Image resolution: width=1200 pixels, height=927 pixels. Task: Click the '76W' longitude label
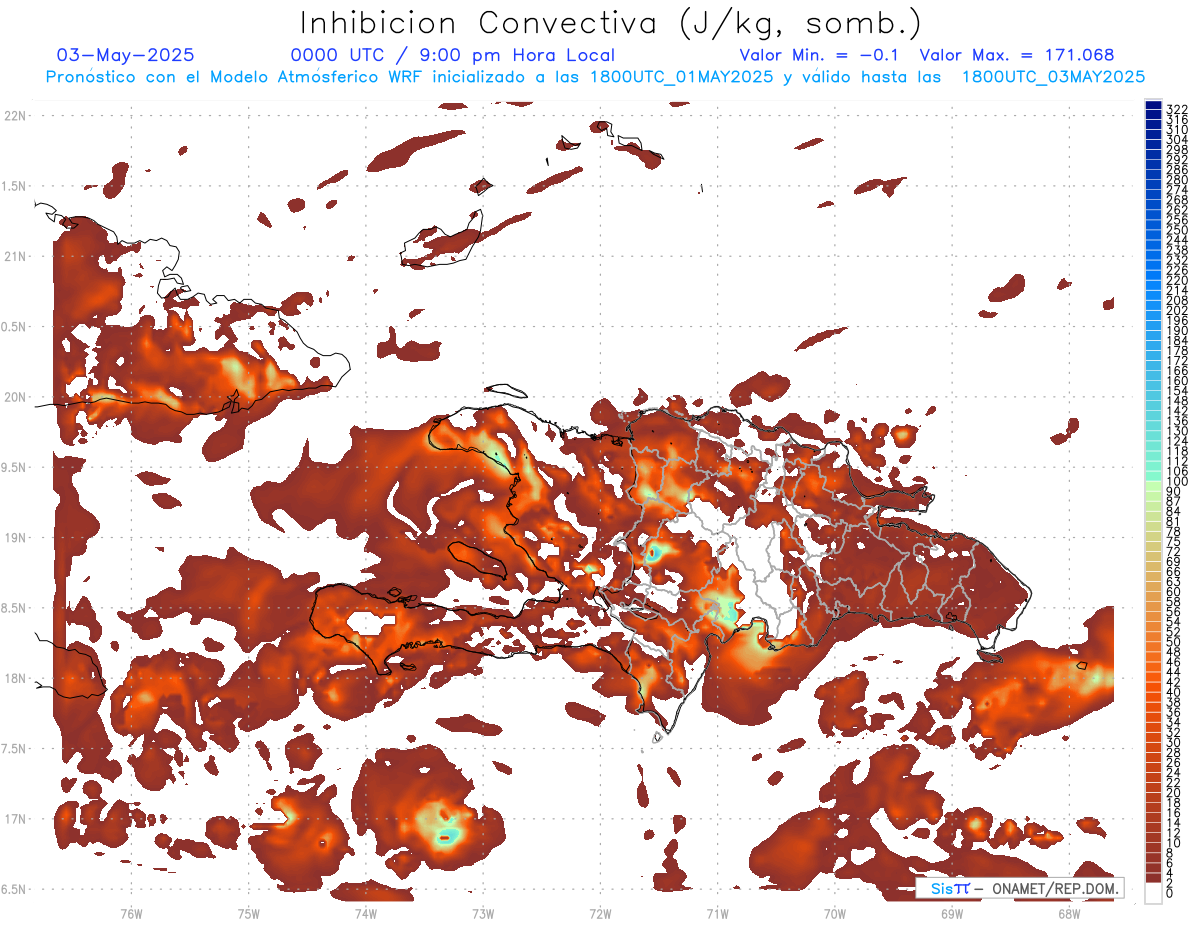click(131, 912)
